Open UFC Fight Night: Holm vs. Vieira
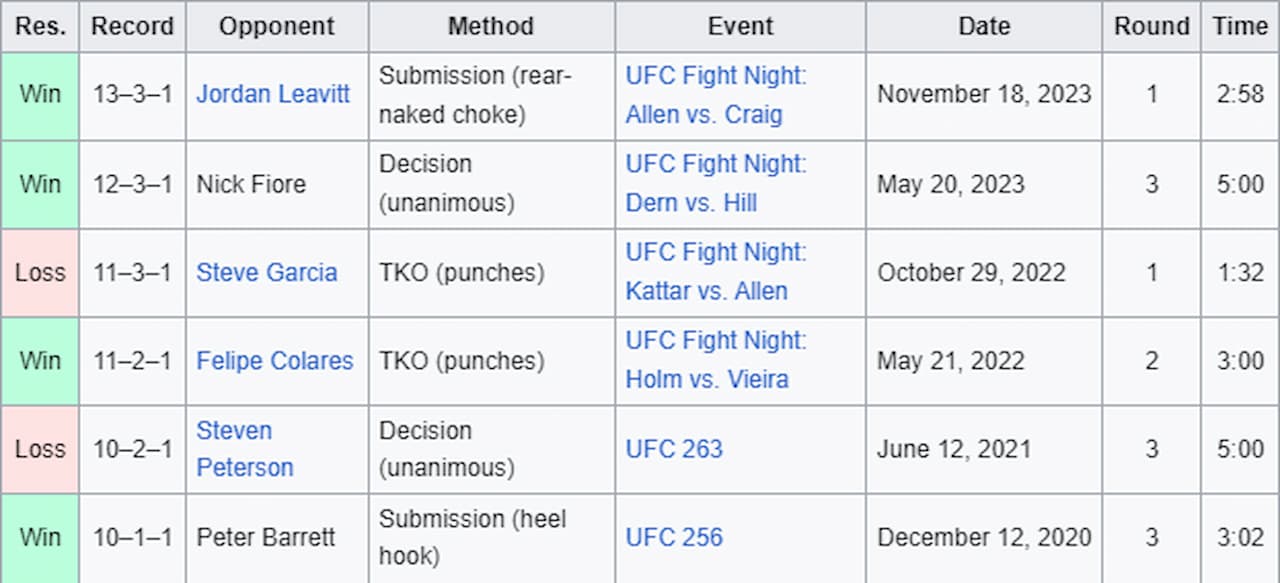This screenshot has height=583, width=1280. pyautogui.click(x=716, y=360)
